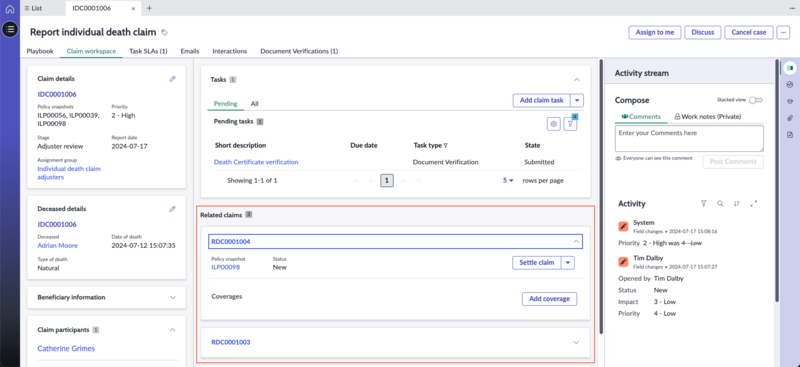
Task: Add a new tab with the plus icon
Action: tap(149, 8)
